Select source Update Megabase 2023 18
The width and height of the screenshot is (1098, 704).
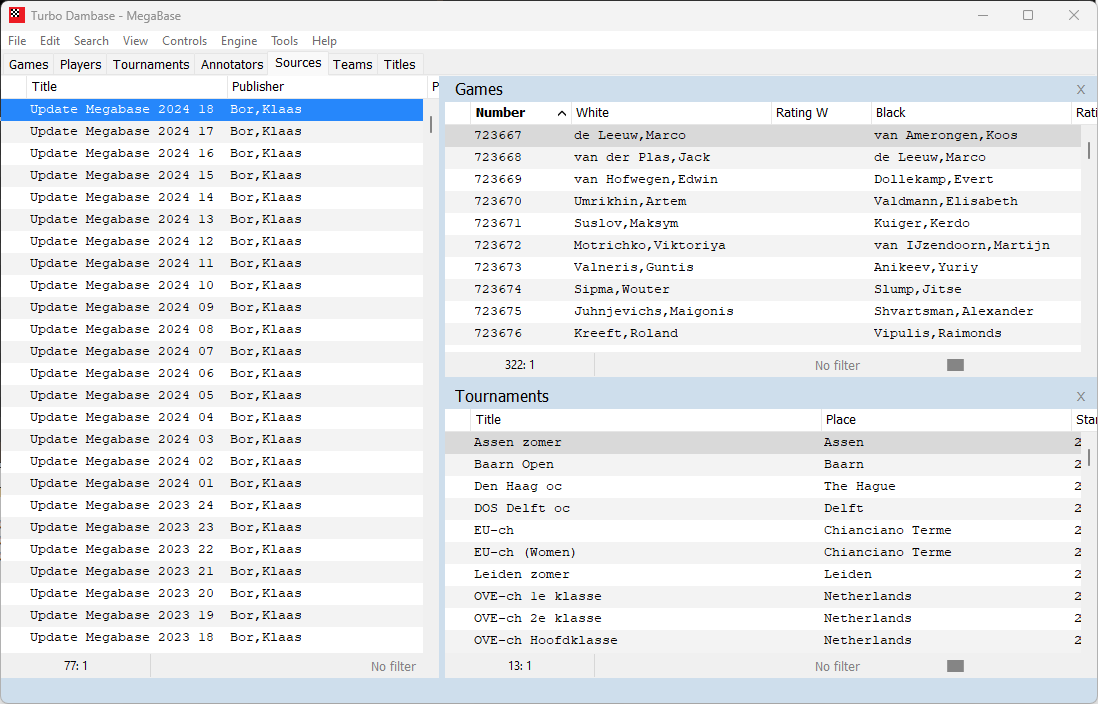pos(212,637)
